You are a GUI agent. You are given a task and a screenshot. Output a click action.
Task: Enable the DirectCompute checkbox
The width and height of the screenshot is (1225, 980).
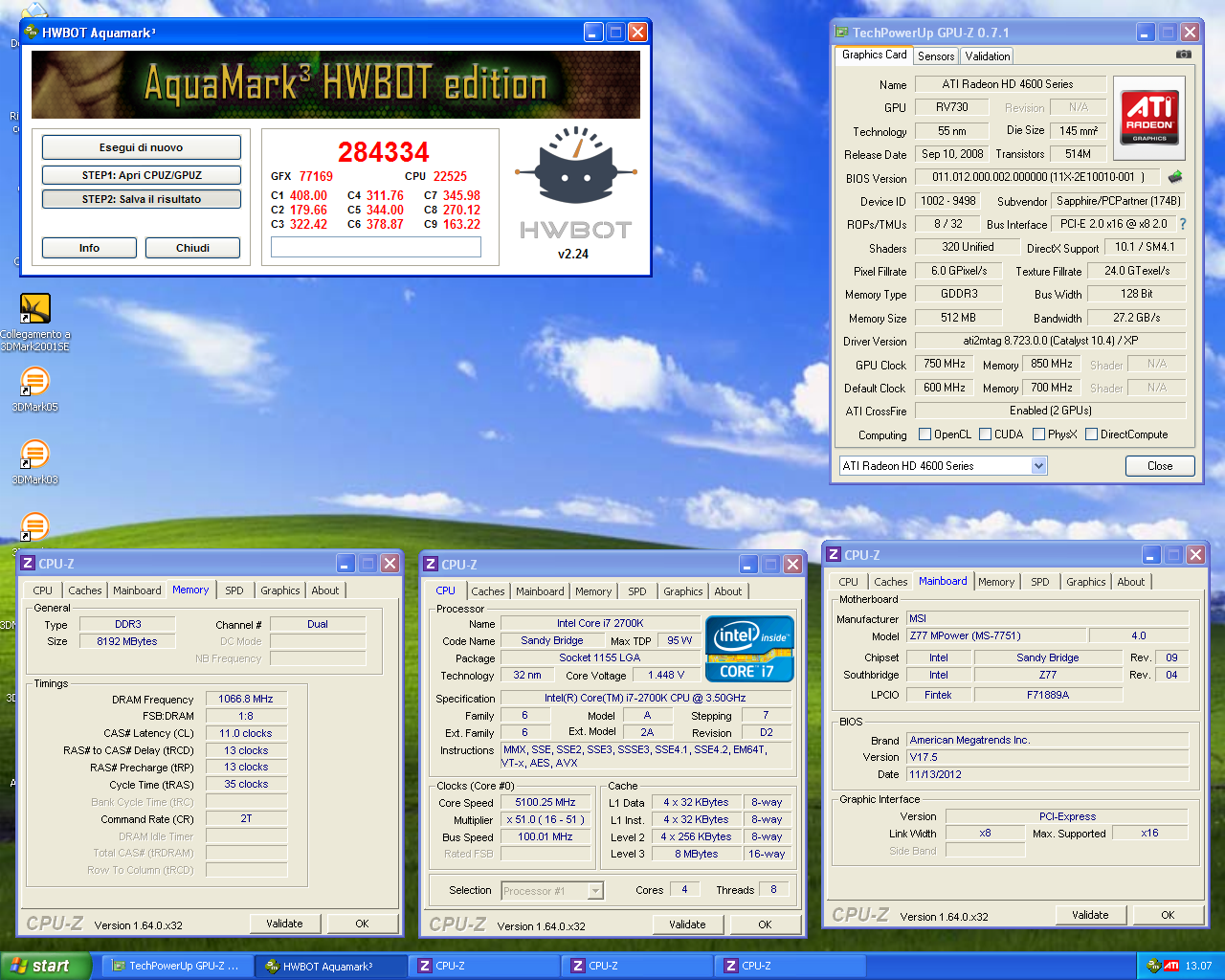pos(1091,434)
